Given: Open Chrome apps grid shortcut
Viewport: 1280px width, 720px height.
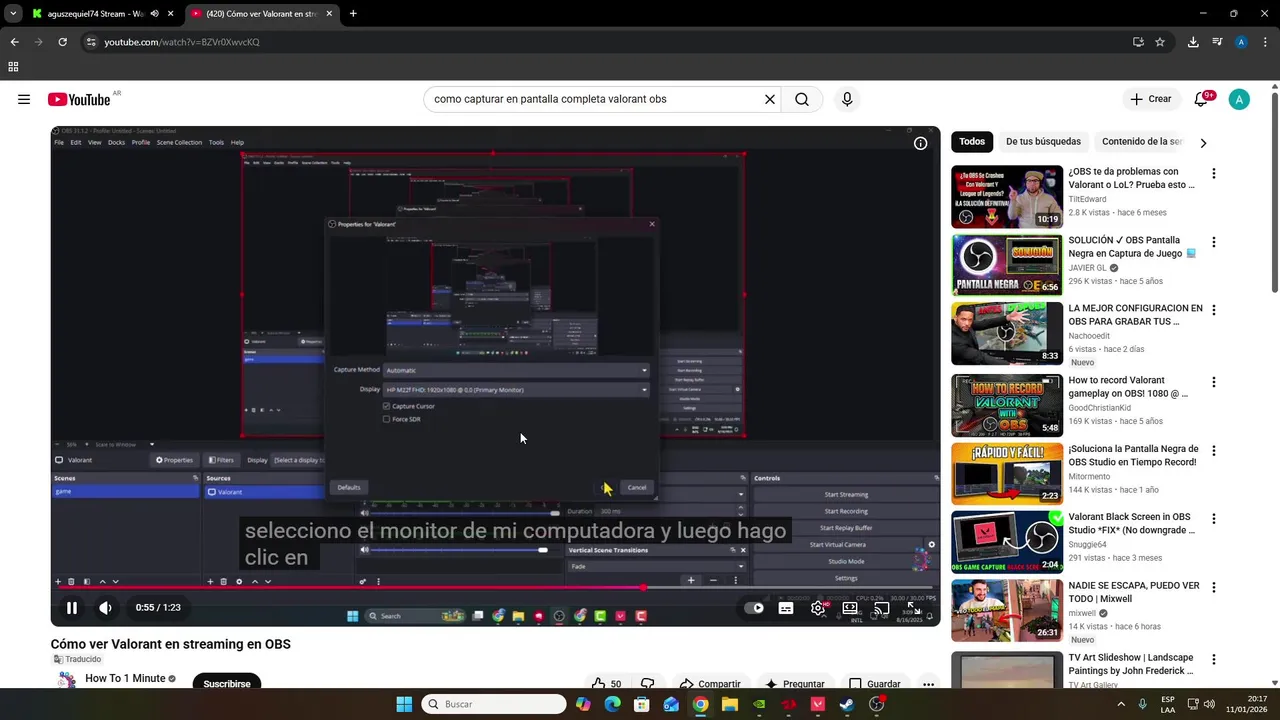Looking at the screenshot, I should [13, 67].
